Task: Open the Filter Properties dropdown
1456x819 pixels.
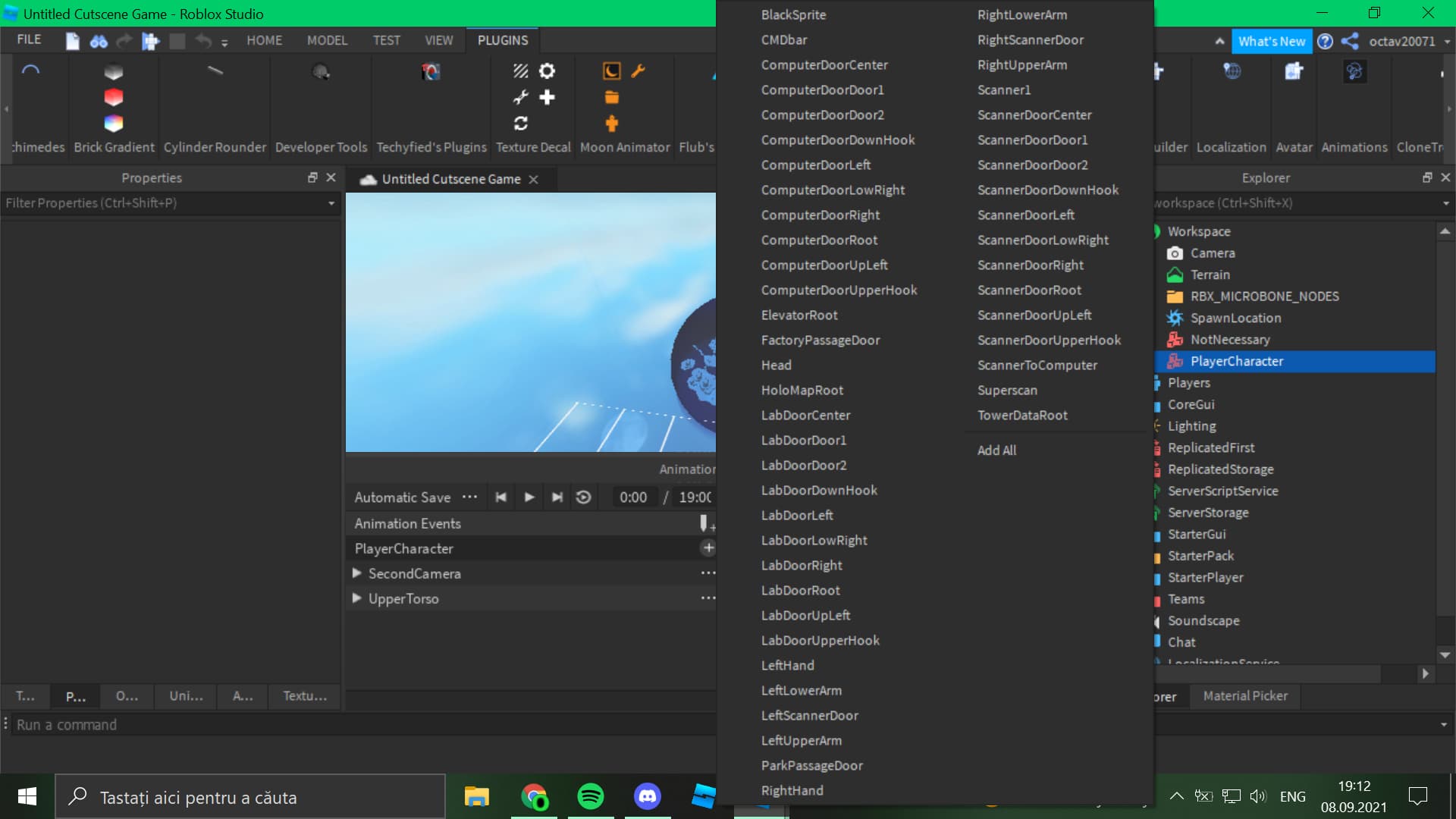Action: tap(330, 202)
